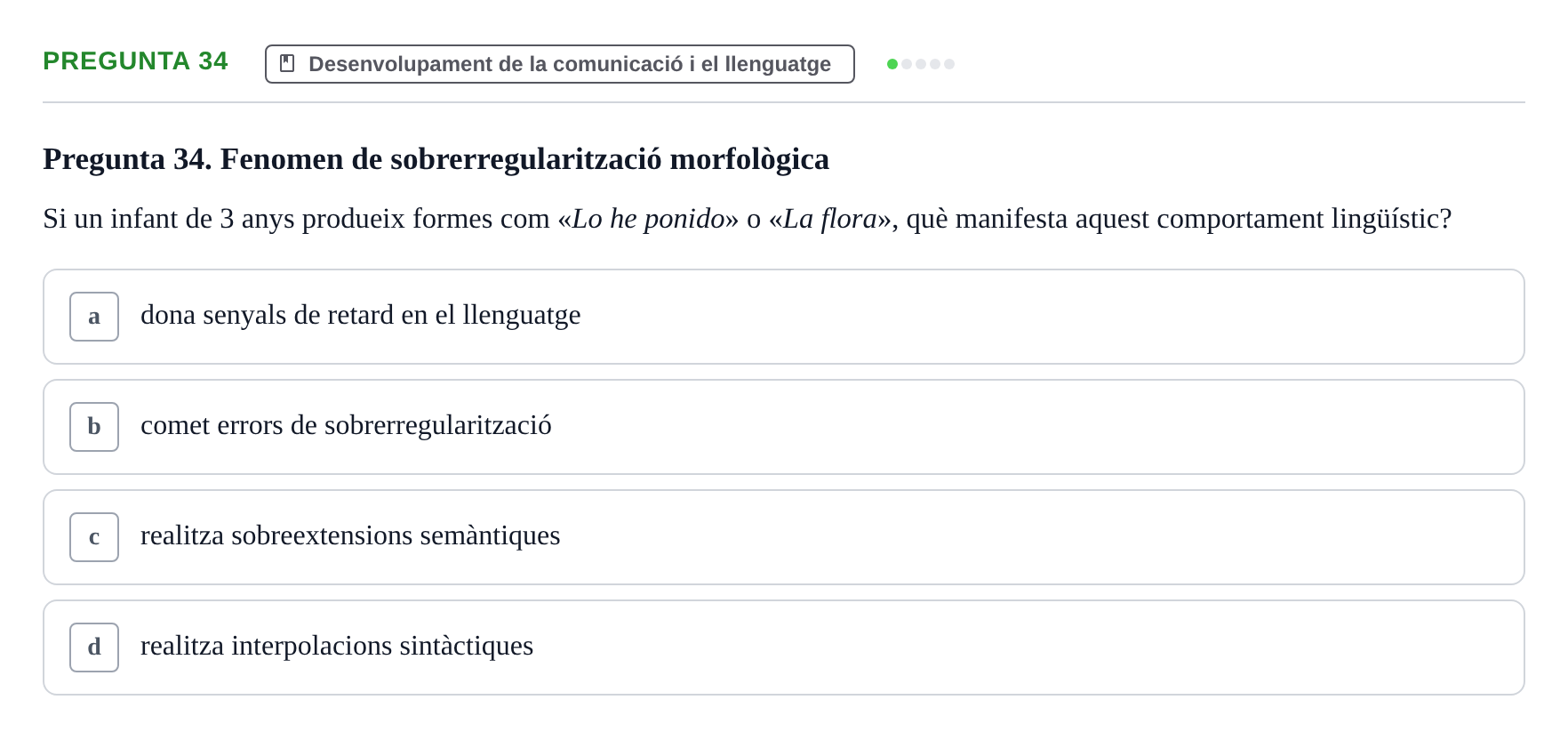Click the question title 'Fenomen de sobrerregularització morfològica'

524,159
